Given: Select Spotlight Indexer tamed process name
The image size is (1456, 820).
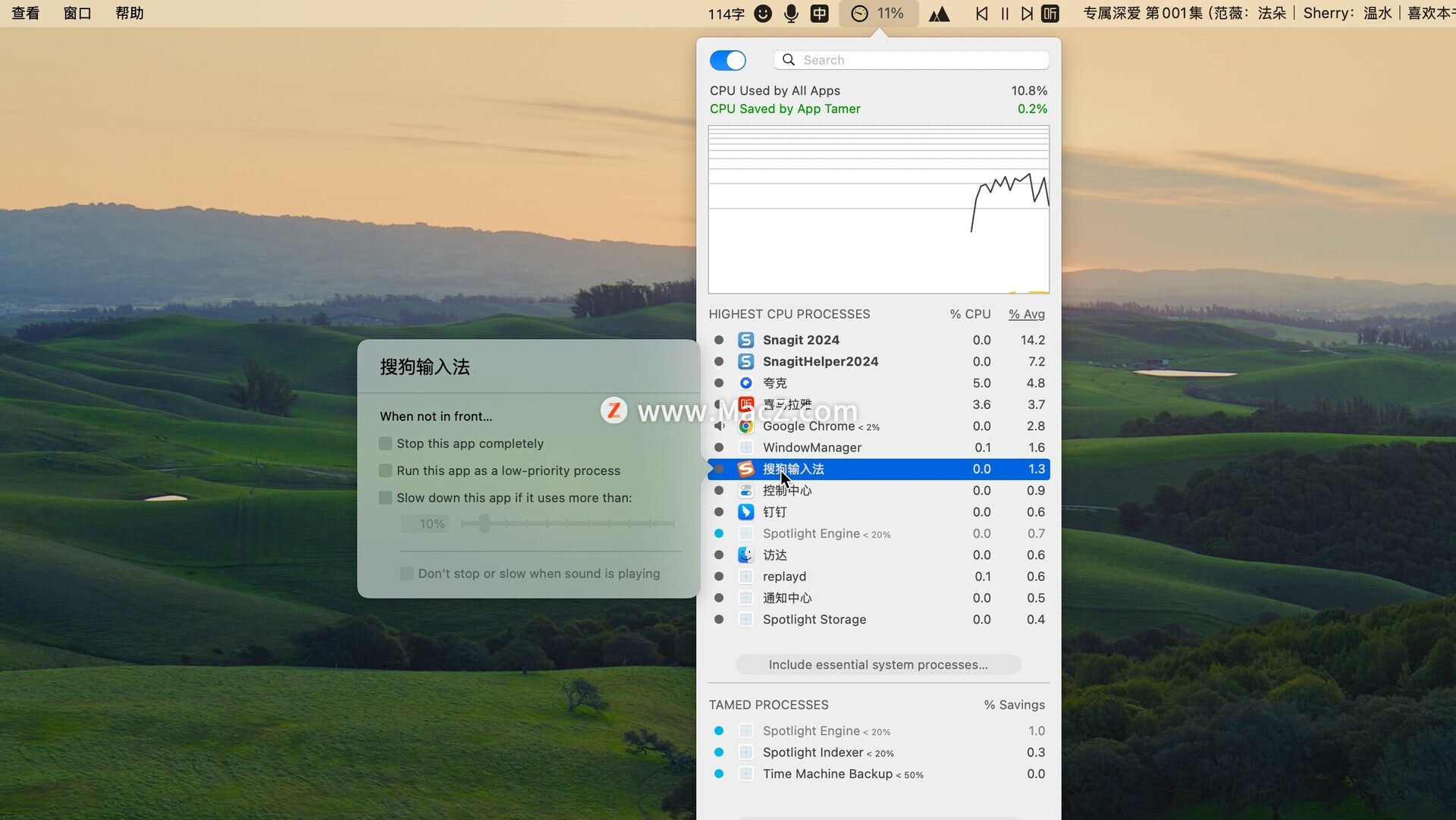Looking at the screenshot, I should [813, 752].
